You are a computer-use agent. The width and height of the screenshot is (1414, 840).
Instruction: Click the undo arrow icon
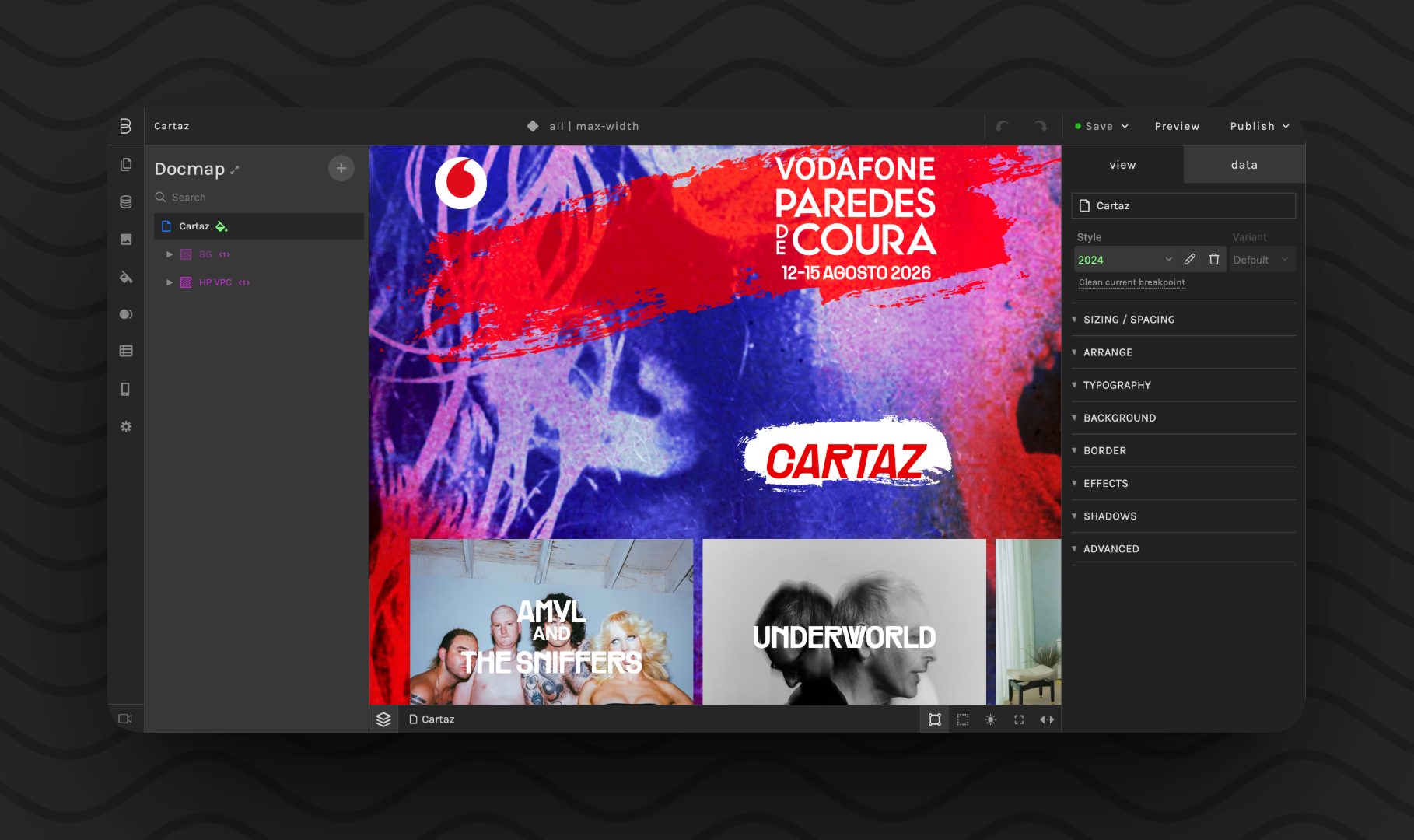coord(1003,126)
